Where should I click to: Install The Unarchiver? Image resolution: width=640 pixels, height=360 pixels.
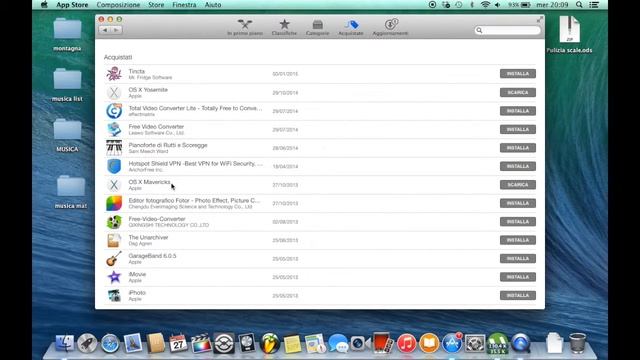[x=518, y=240]
